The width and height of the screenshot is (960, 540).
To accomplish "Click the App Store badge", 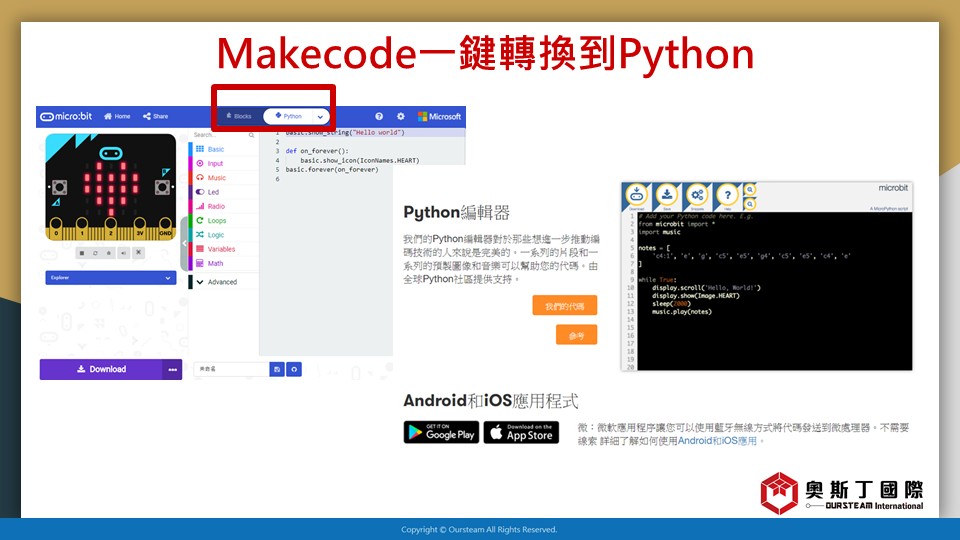I will tap(521, 432).
